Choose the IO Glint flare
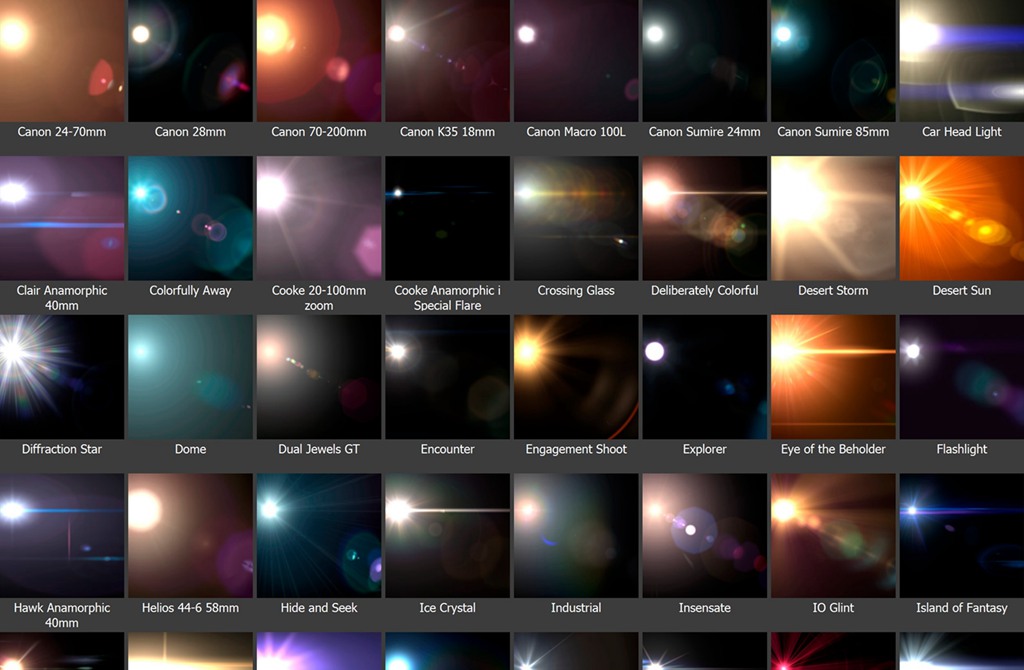This screenshot has height=670, width=1024. [x=833, y=535]
